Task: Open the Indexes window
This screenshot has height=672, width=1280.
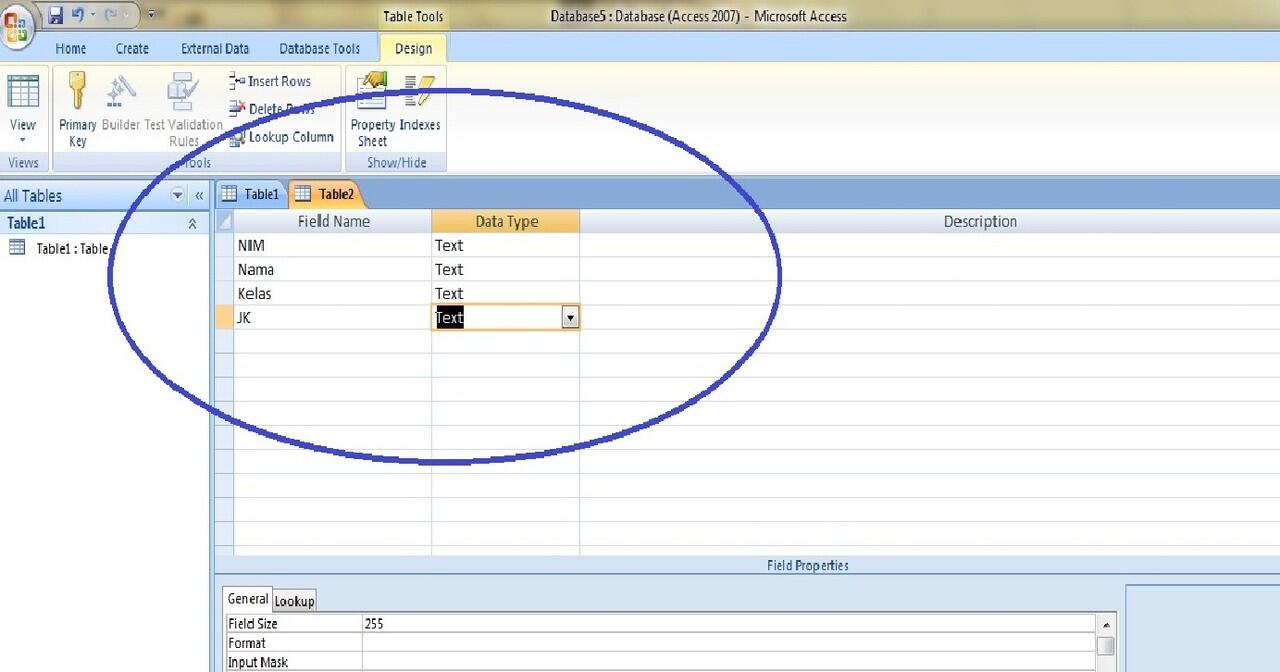Action: click(x=420, y=103)
